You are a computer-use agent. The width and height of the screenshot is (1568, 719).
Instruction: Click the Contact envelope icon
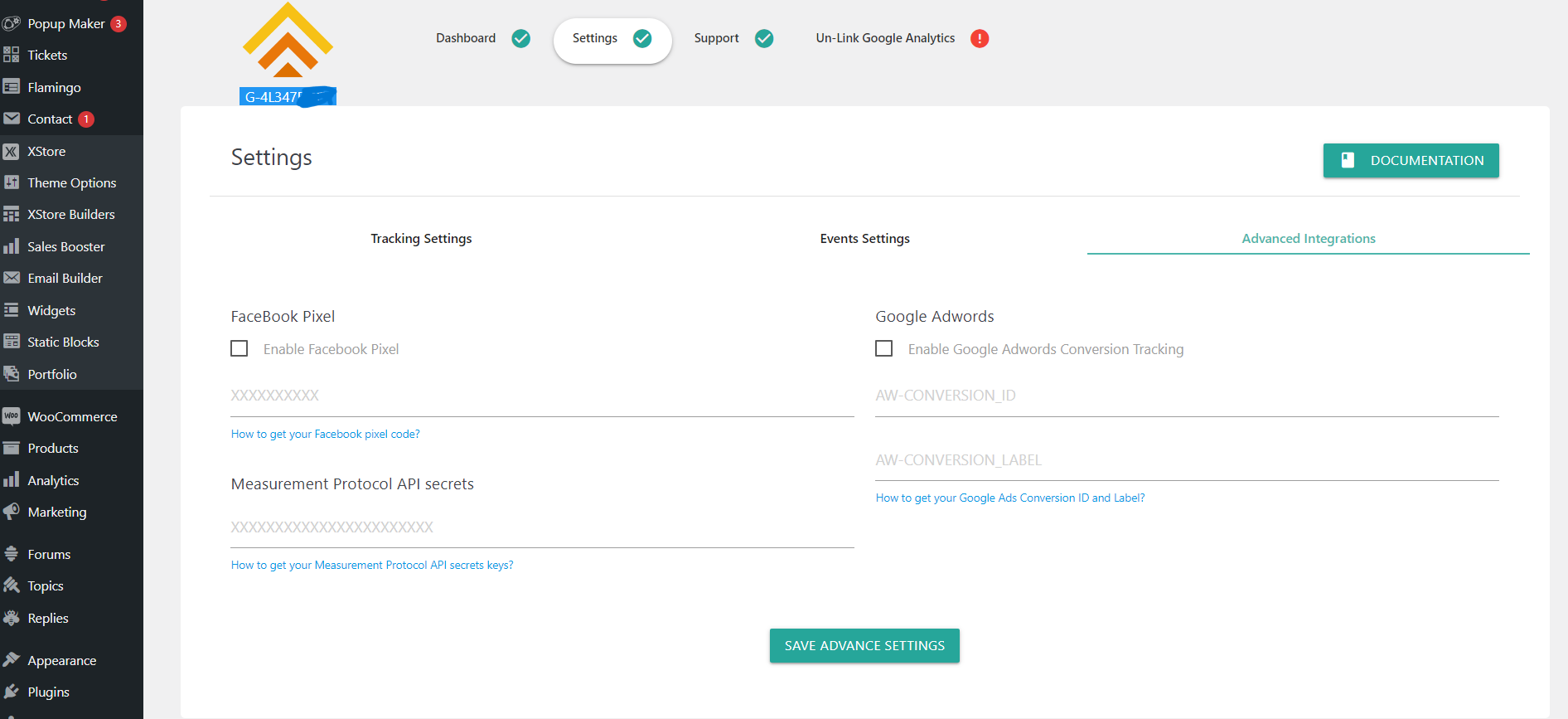12,119
